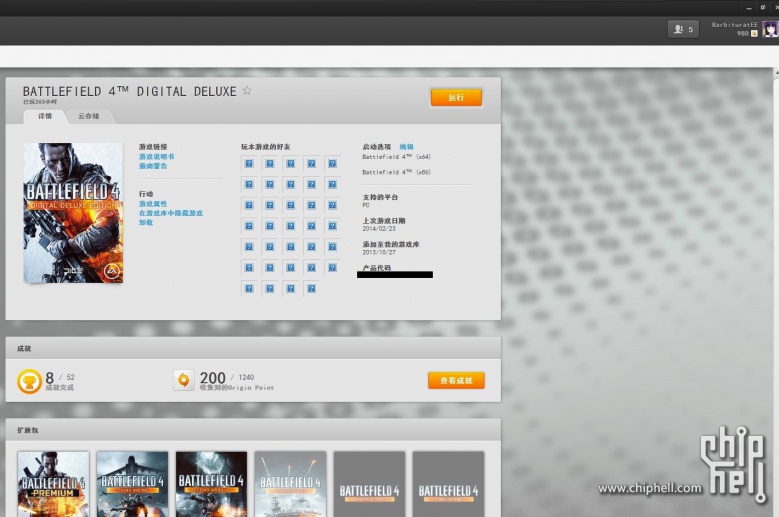
Task: Open the Second Assault expansion card
Action: 211,484
